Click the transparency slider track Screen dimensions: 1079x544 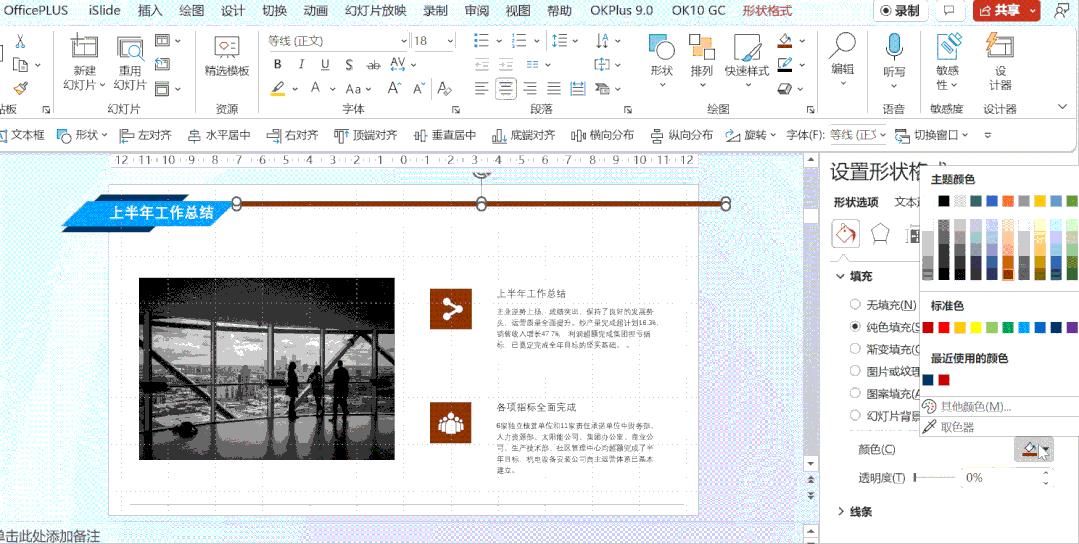935,477
